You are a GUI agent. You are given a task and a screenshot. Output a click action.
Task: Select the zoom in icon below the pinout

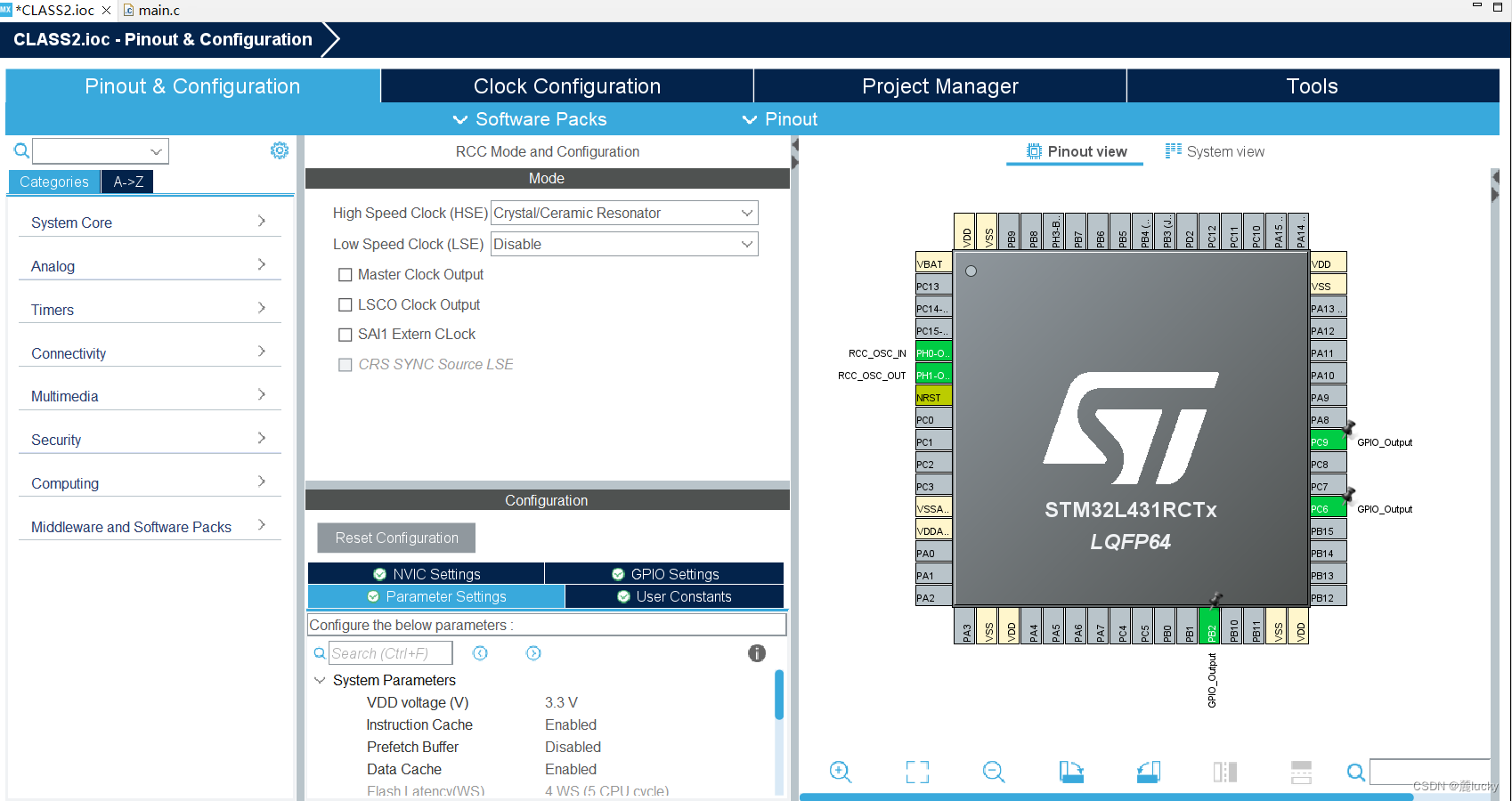(840, 772)
